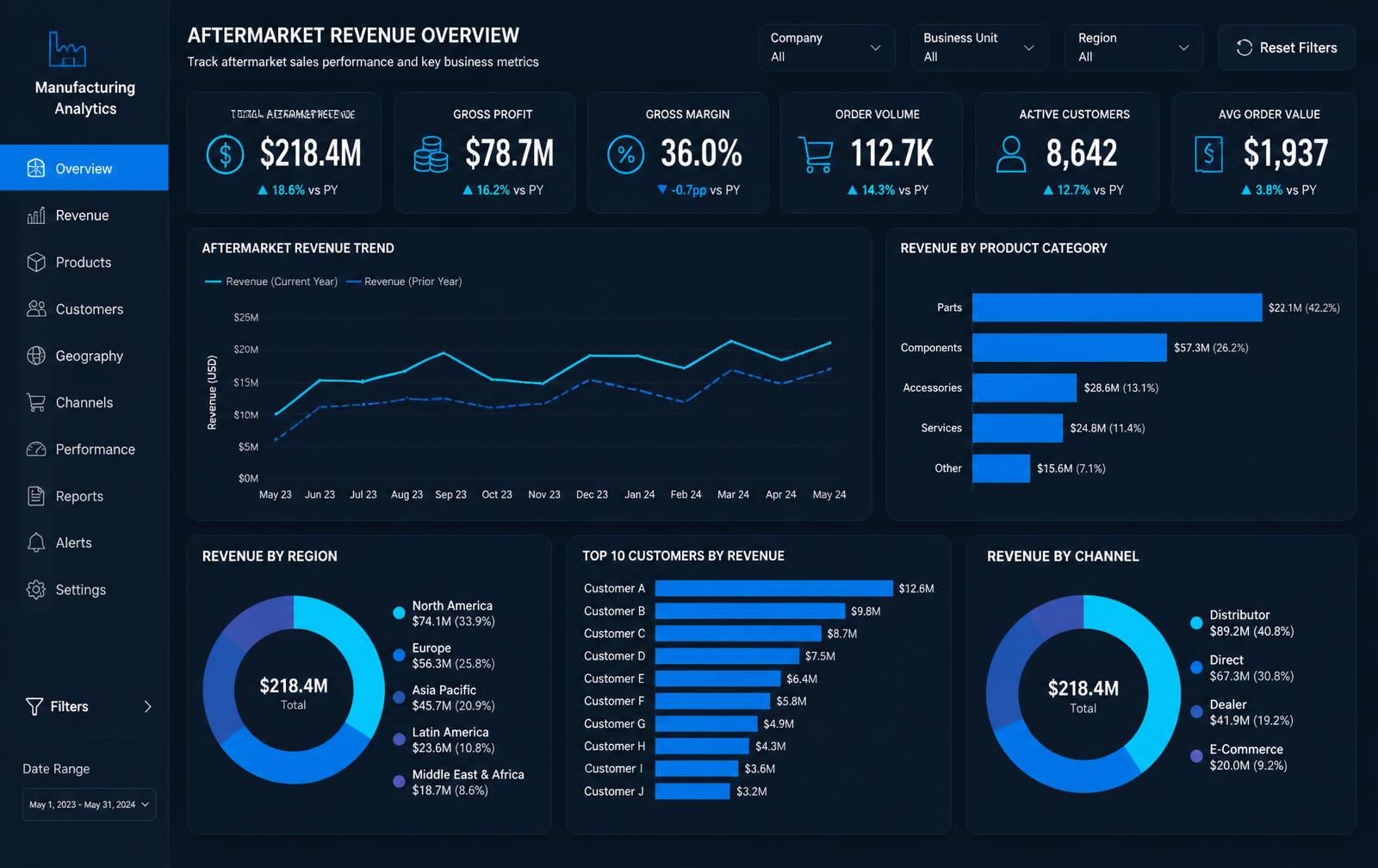
Task: Click the $1,937 average order value
Action: [1286, 153]
